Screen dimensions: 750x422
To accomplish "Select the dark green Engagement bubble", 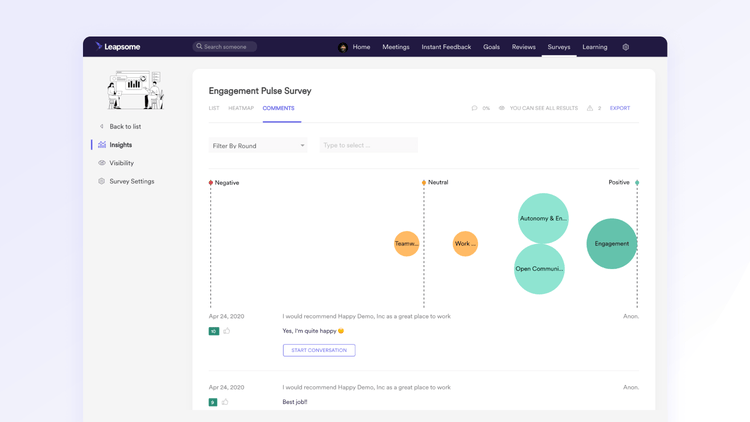I will [612, 244].
